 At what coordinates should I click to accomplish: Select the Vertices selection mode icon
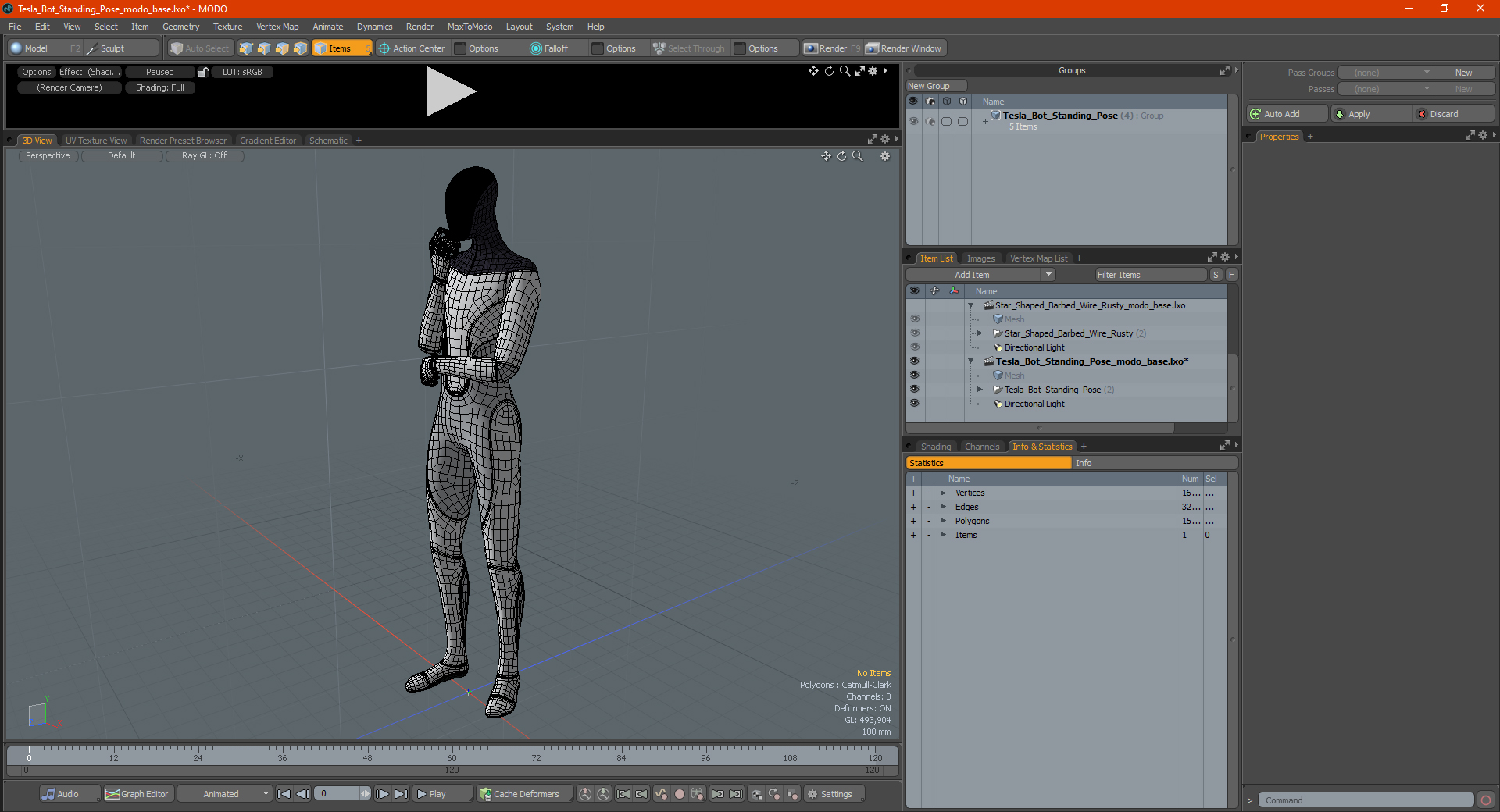[246, 48]
